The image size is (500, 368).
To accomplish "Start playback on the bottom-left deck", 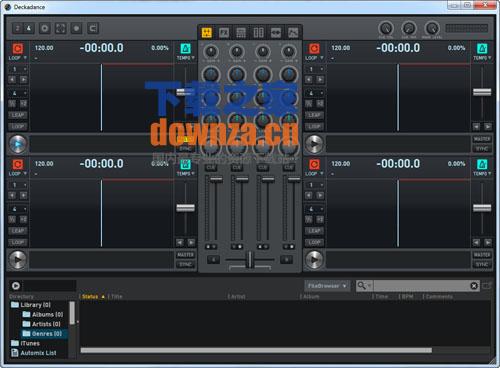I will coord(18,260).
